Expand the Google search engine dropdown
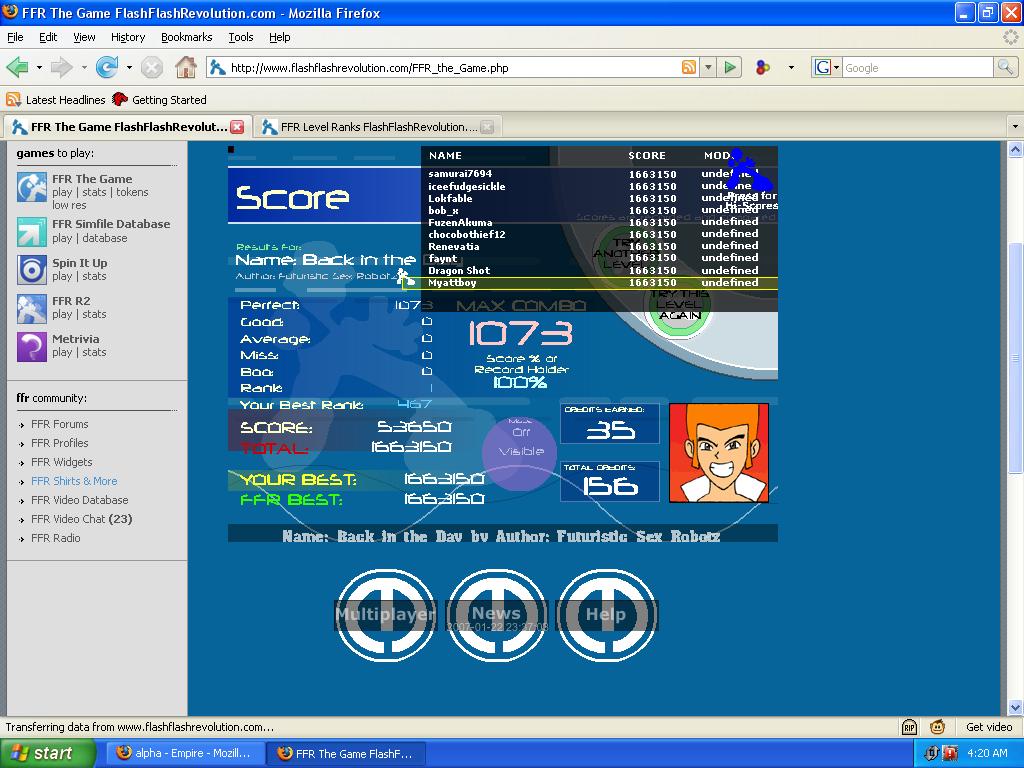The width and height of the screenshot is (1024, 768). (x=825, y=67)
